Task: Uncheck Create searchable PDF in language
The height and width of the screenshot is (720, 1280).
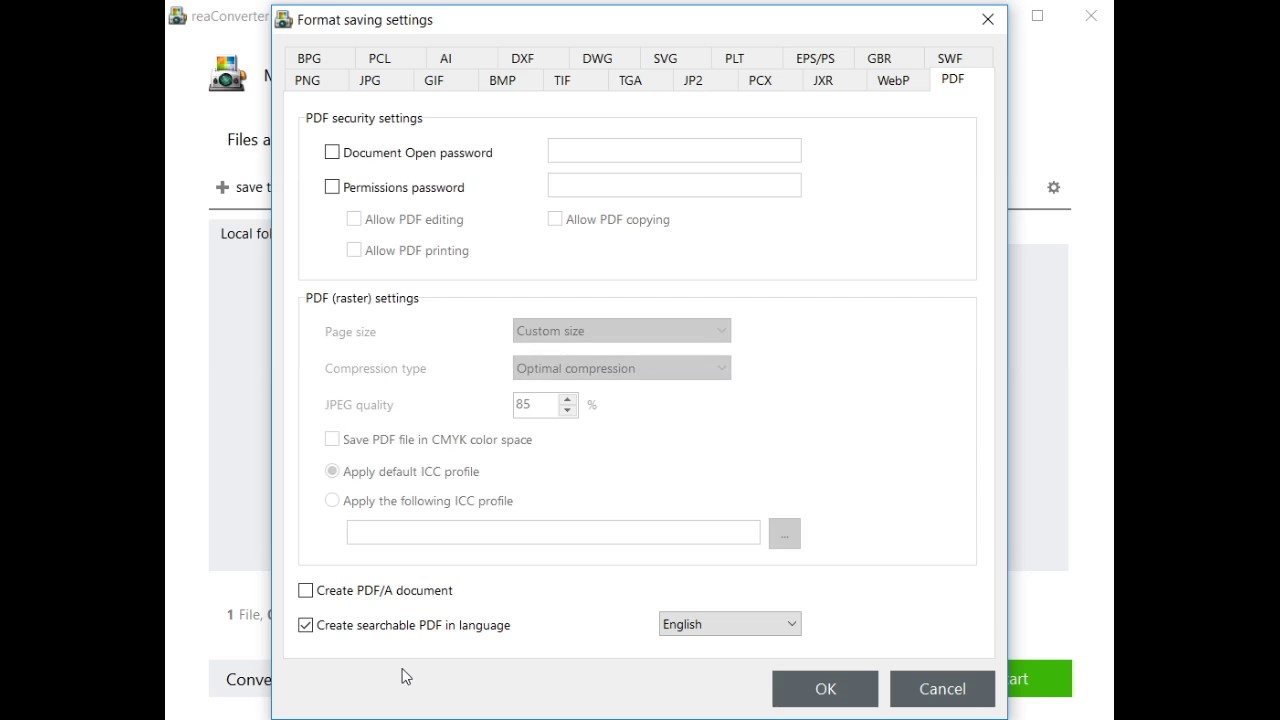Action: [x=306, y=625]
